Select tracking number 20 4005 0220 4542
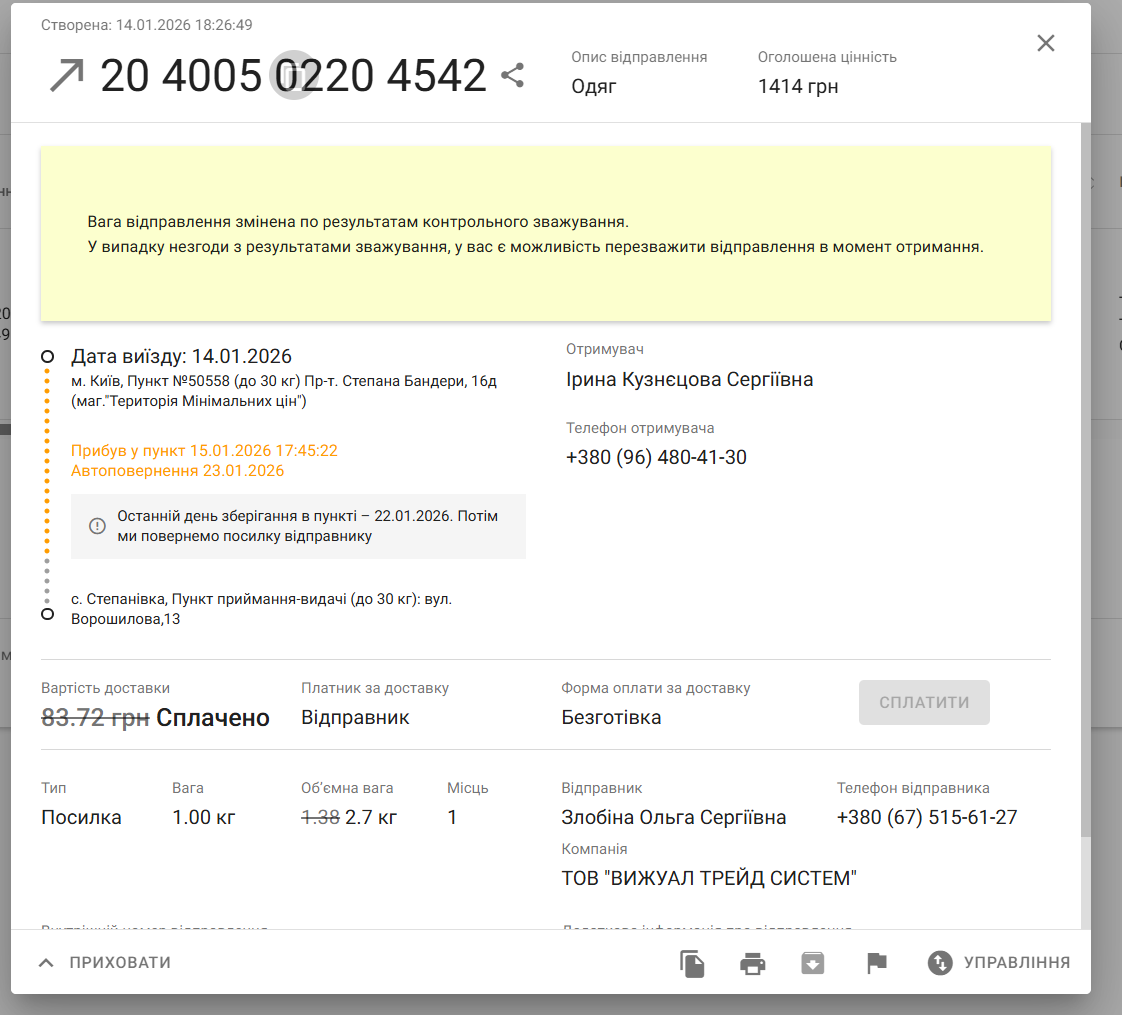Screen dimensions: 1122x1015 pos(293,75)
